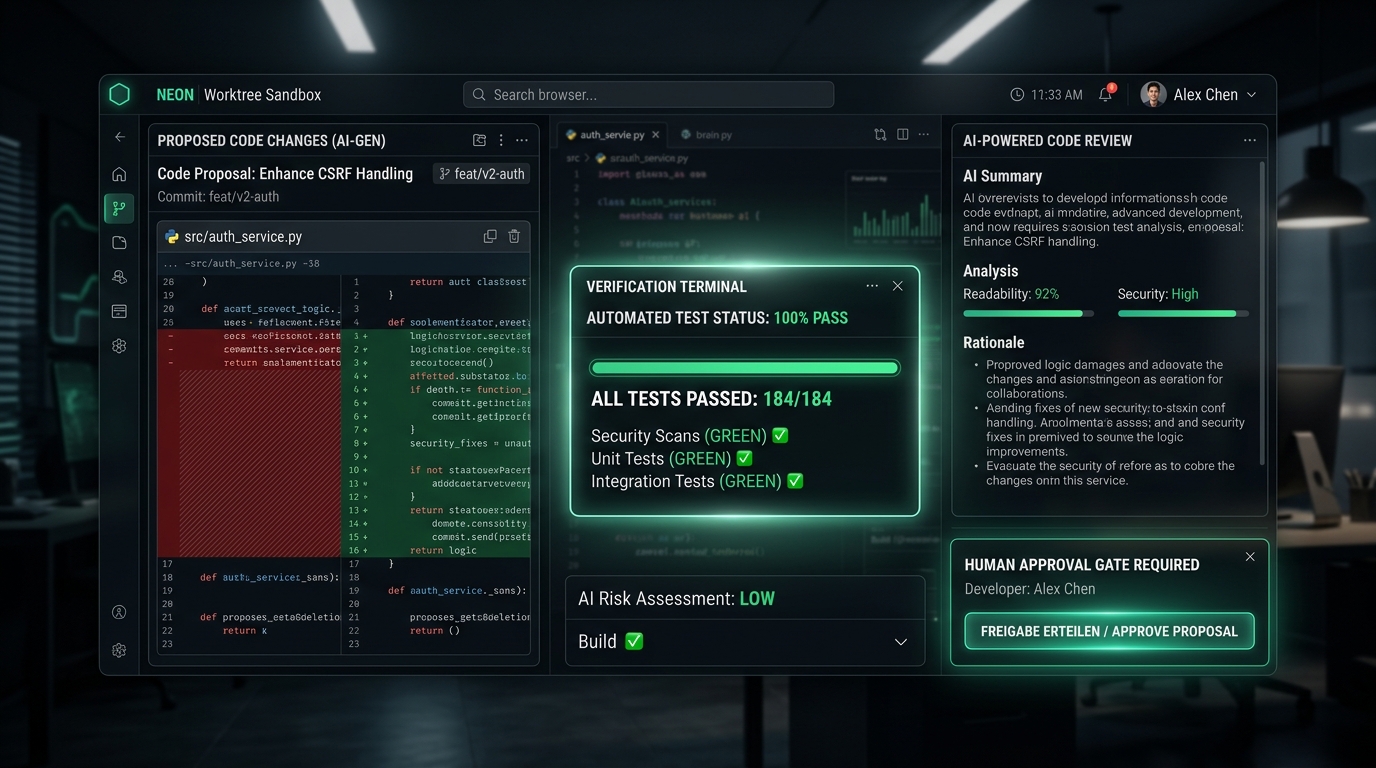The height and width of the screenshot is (768, 1376).
Task: Click the Search browser field
Action: (x=648, y=95)
